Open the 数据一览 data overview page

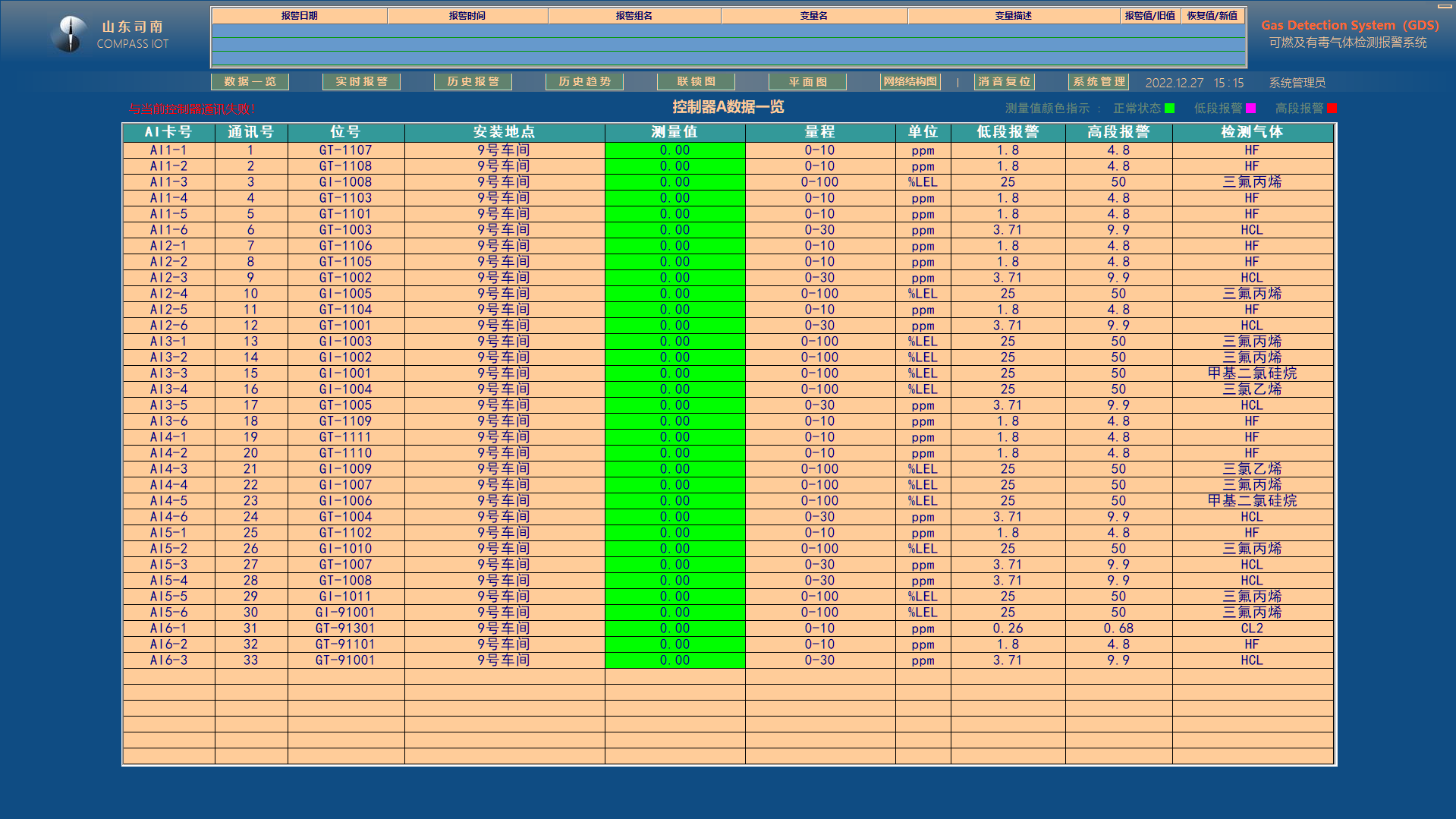tap(250, 81)
